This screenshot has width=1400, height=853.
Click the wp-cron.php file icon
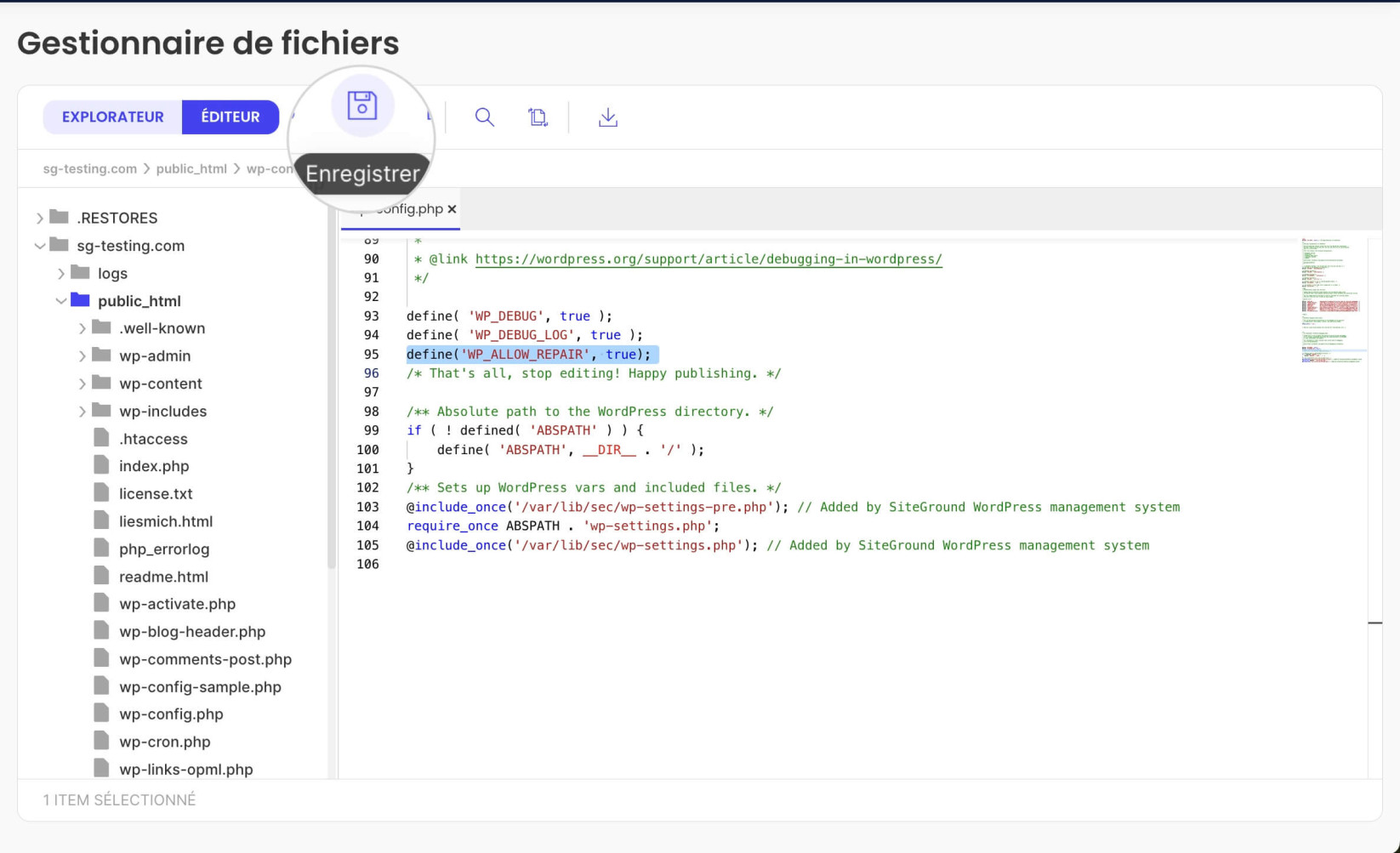101,741
